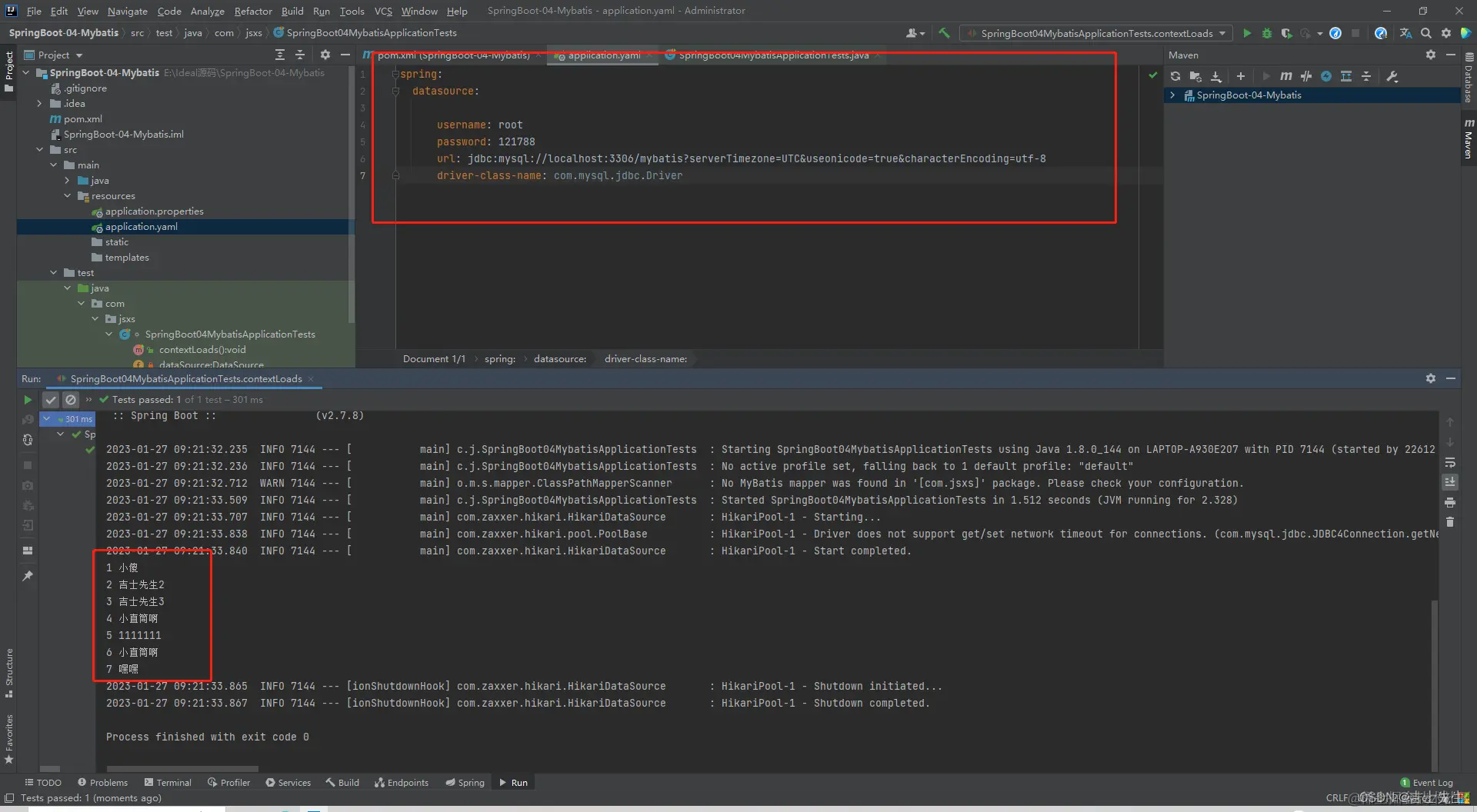
Task: Switch to the pom.xml editor tab
Action: 452,55
